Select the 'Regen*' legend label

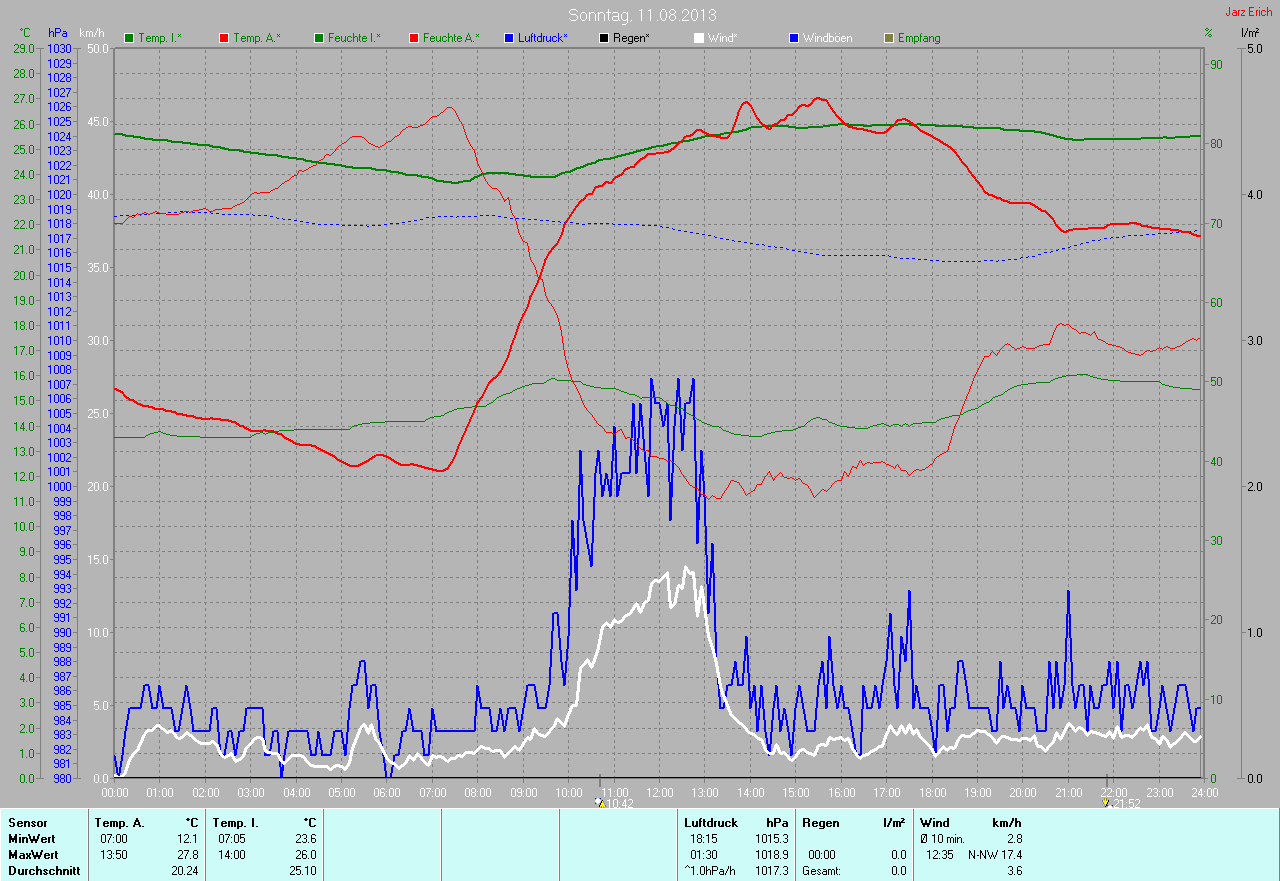pos(631,38)
